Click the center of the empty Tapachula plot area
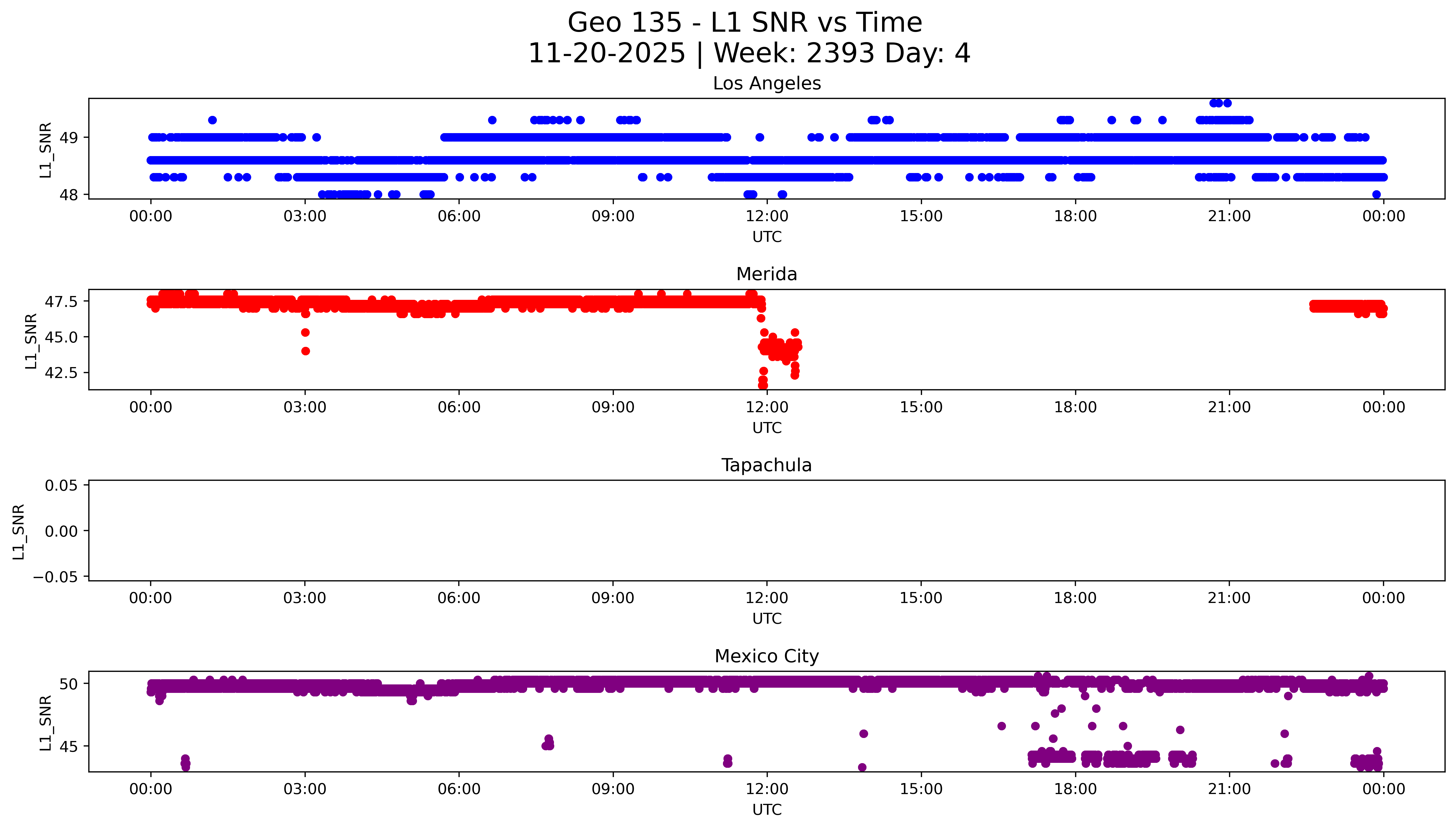 766,531
